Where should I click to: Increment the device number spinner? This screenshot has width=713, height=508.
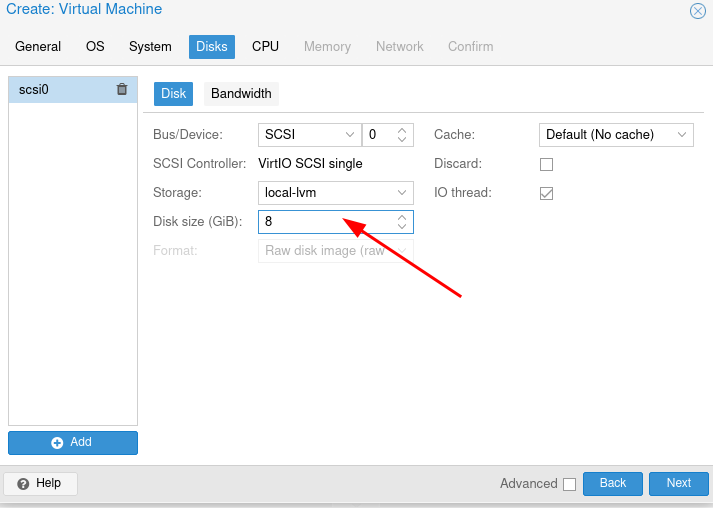click(402, 129)
